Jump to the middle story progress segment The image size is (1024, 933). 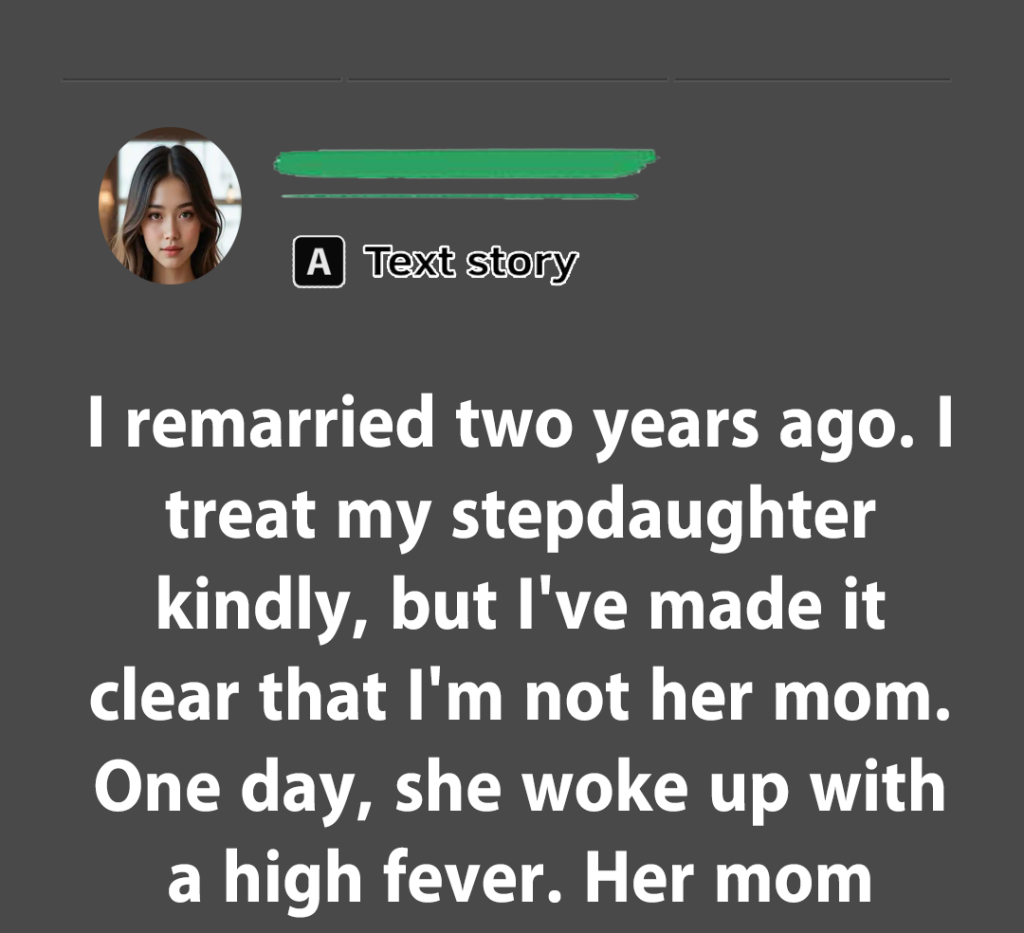point(507,78)
